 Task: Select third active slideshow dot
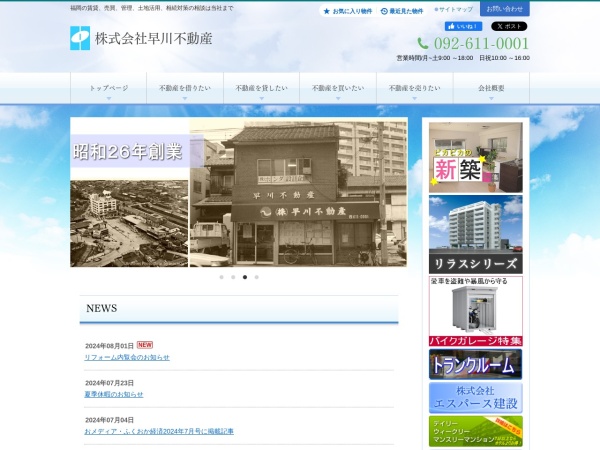click(x=245, y=277)
